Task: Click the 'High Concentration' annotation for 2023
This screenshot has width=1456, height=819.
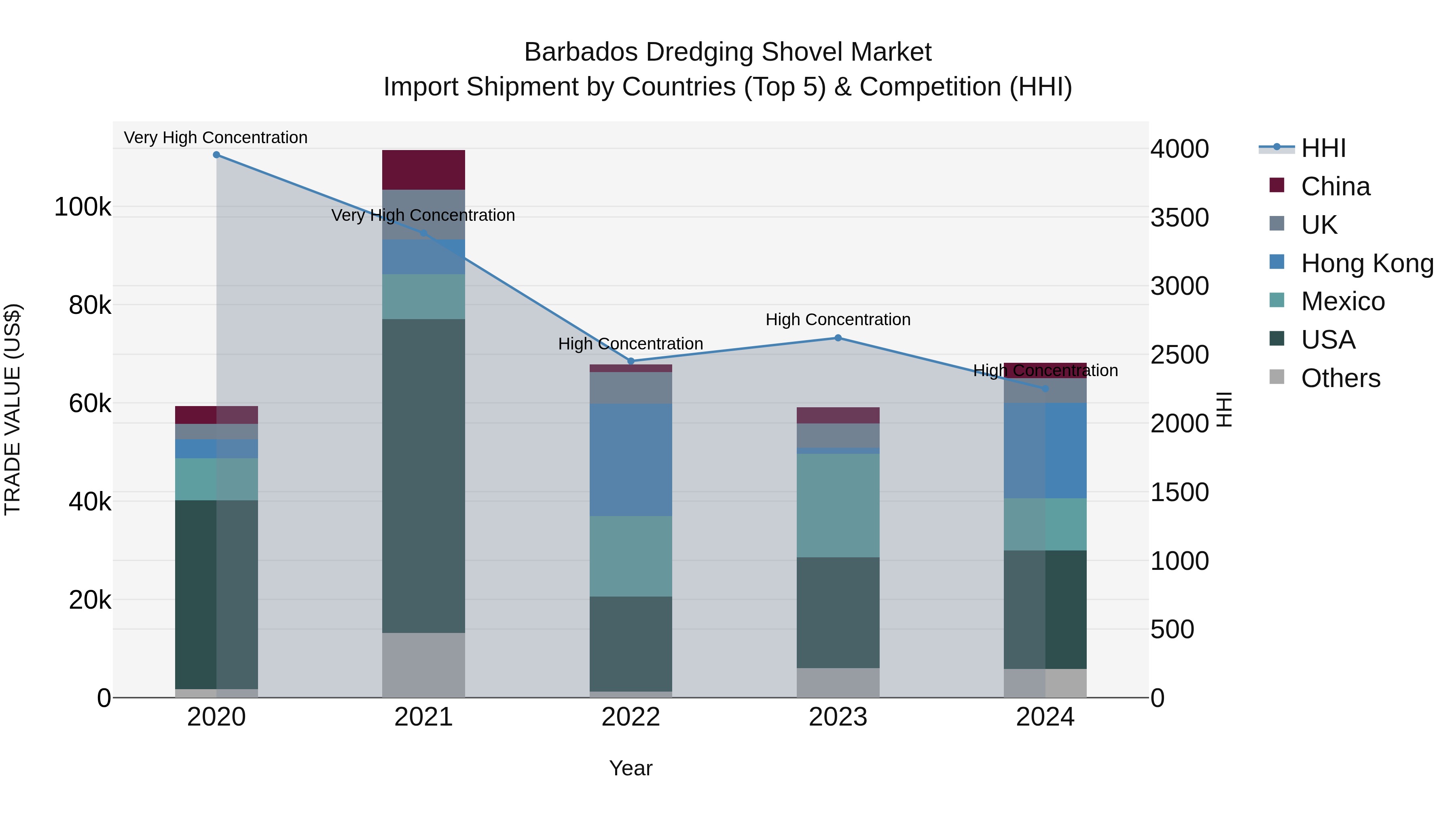Action: [838, 320]
